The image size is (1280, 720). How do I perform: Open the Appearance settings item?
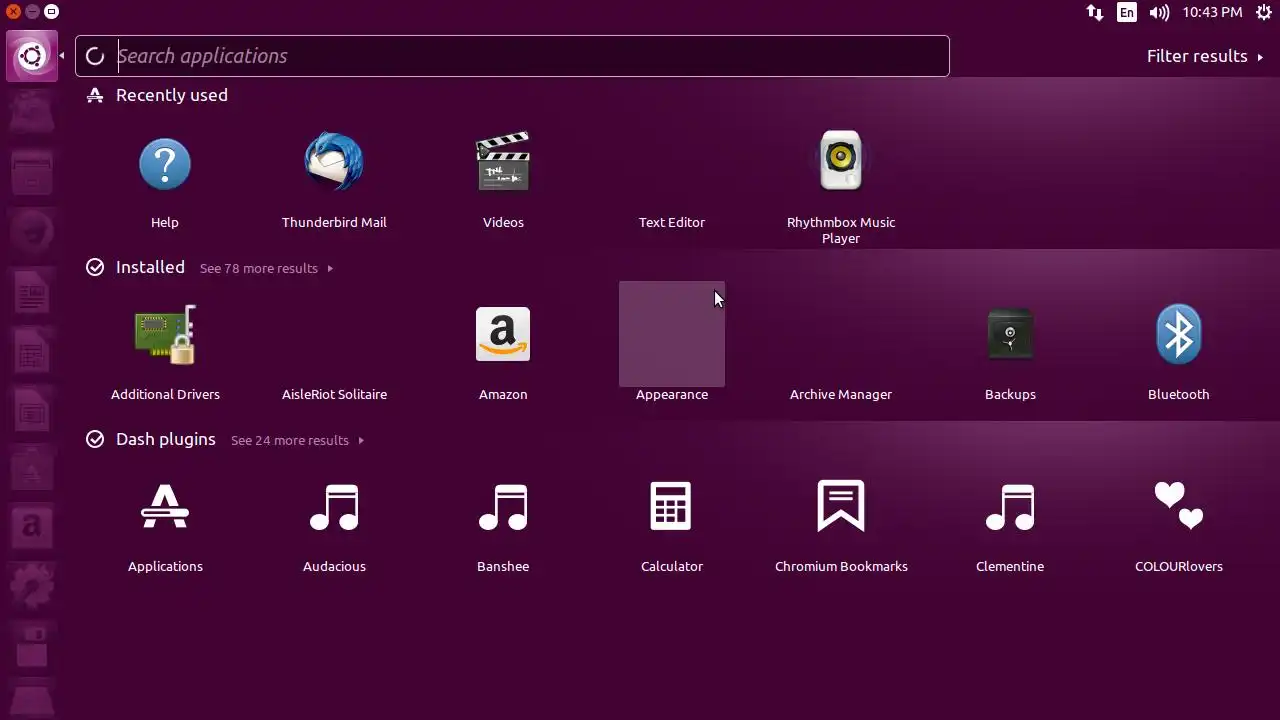672,341
